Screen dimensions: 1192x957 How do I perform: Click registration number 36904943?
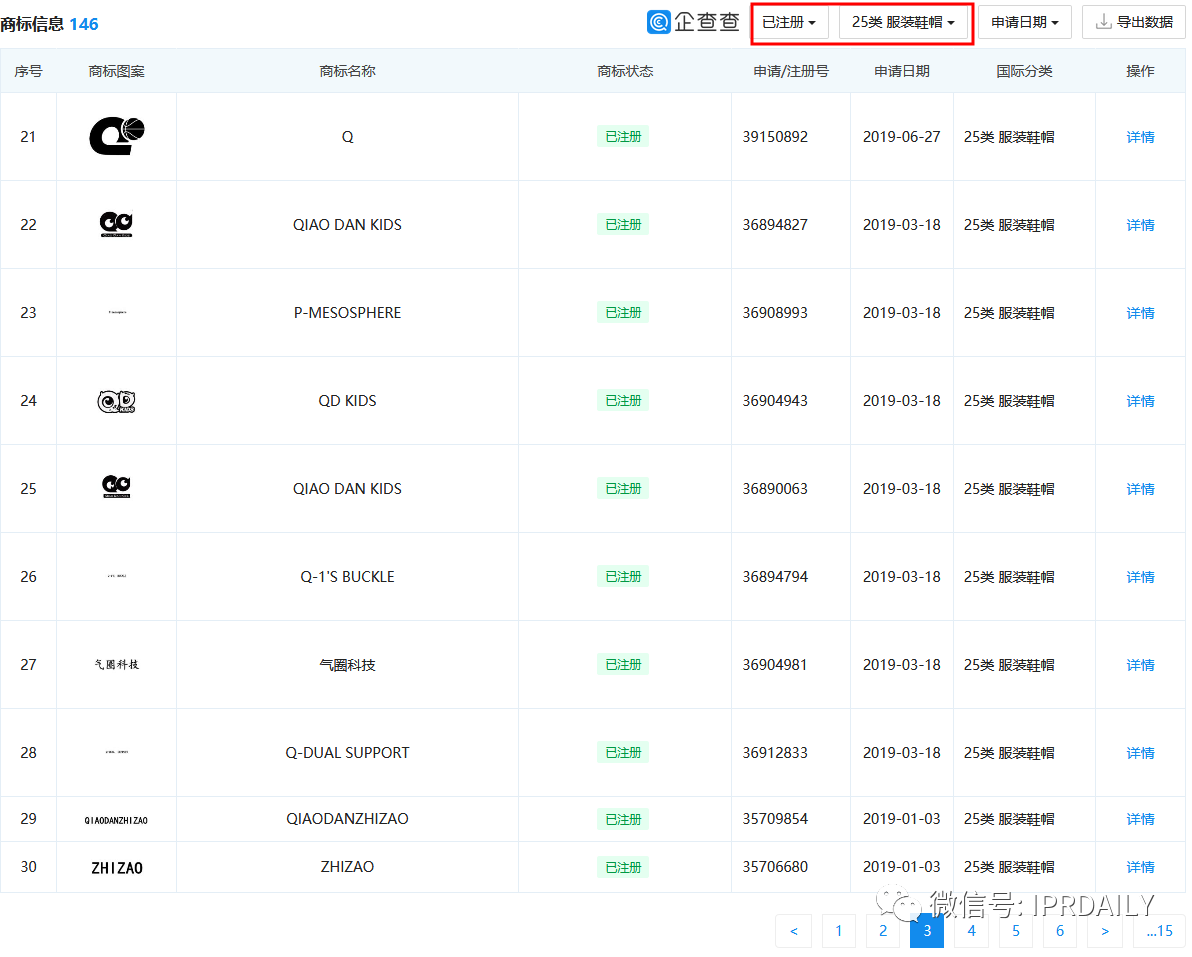point(775,401)
